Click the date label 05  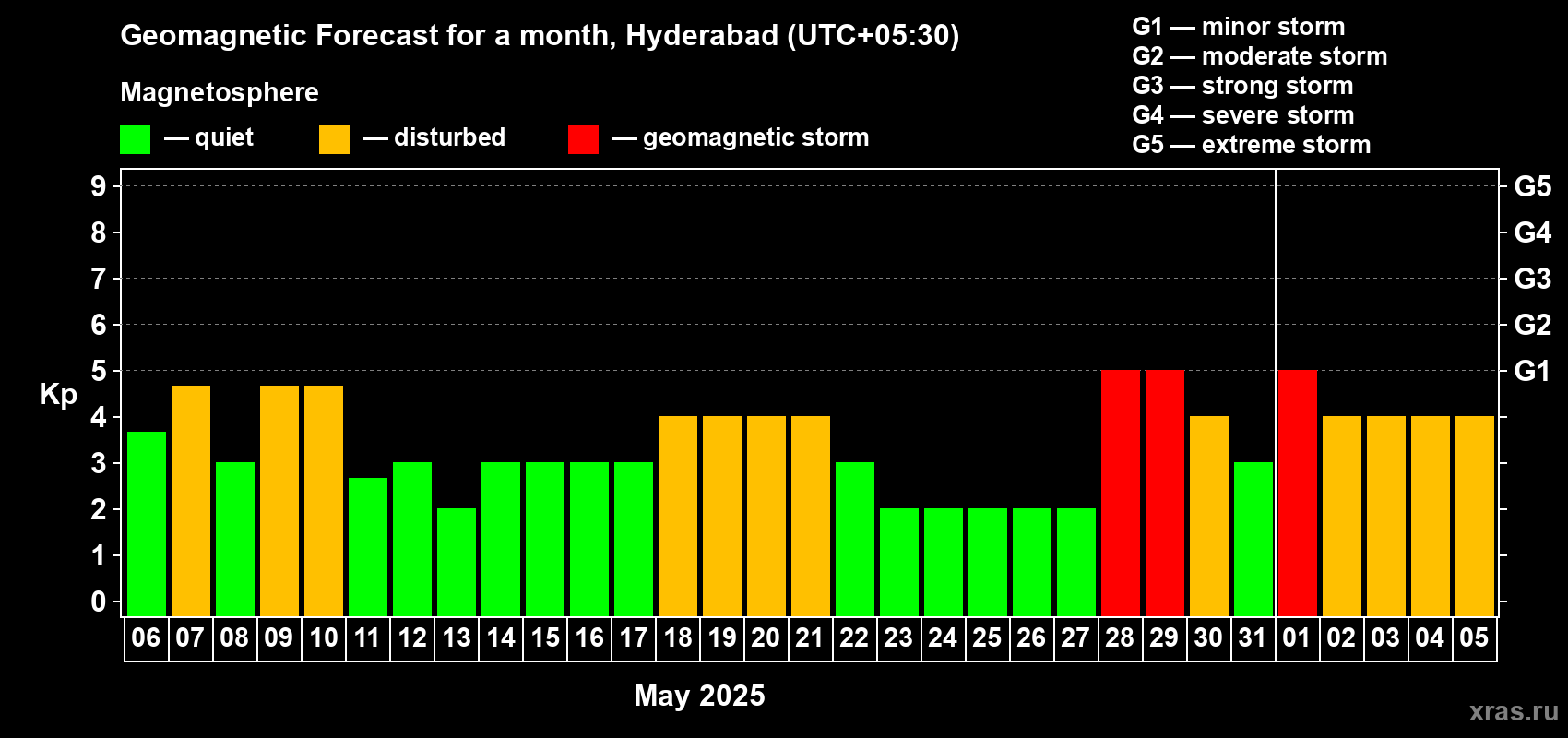(1474, 637)
